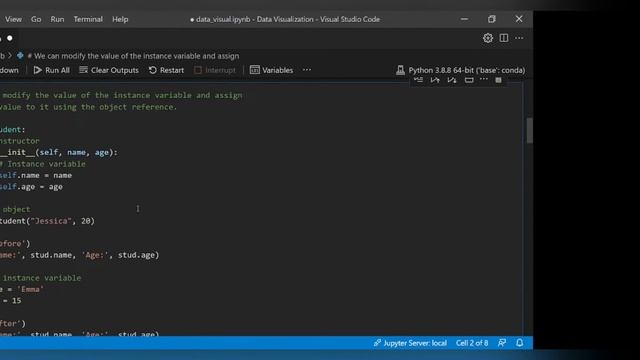Open notebook settings gear icon
Viewport: 640px width, 360px height.
pos(488,38)
